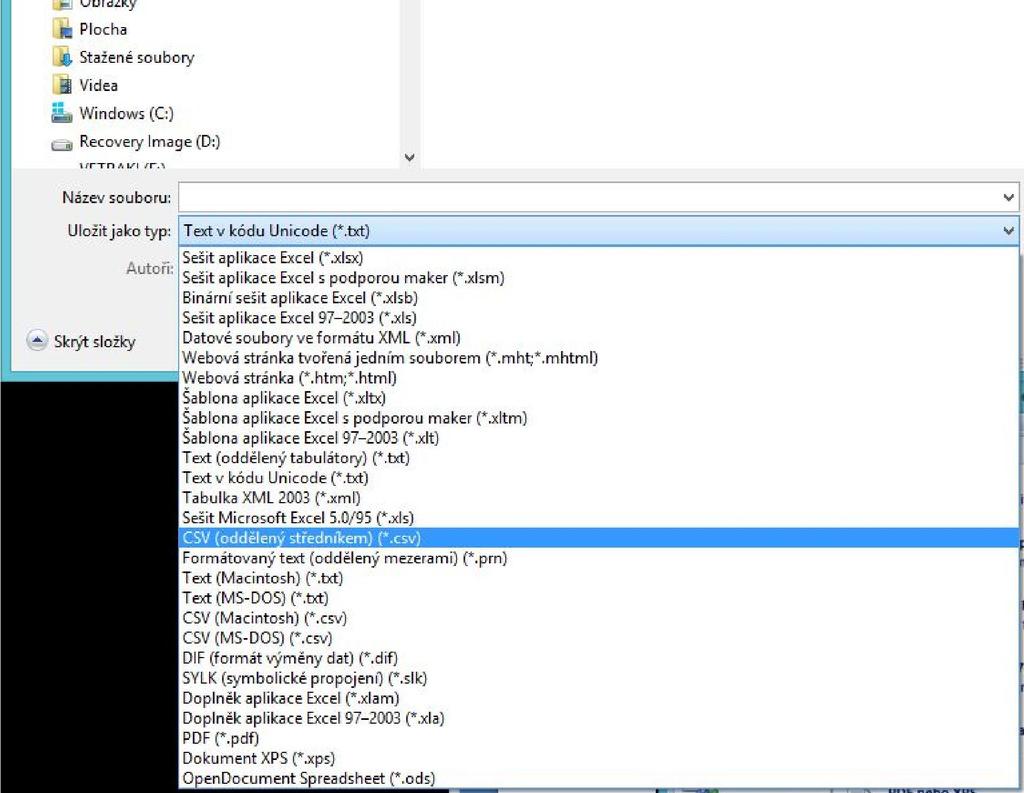1024x793 pixels.
Task: Choose Formátovaný text (oddělený mezerami) (*.prn)
Action: (598, 558)
